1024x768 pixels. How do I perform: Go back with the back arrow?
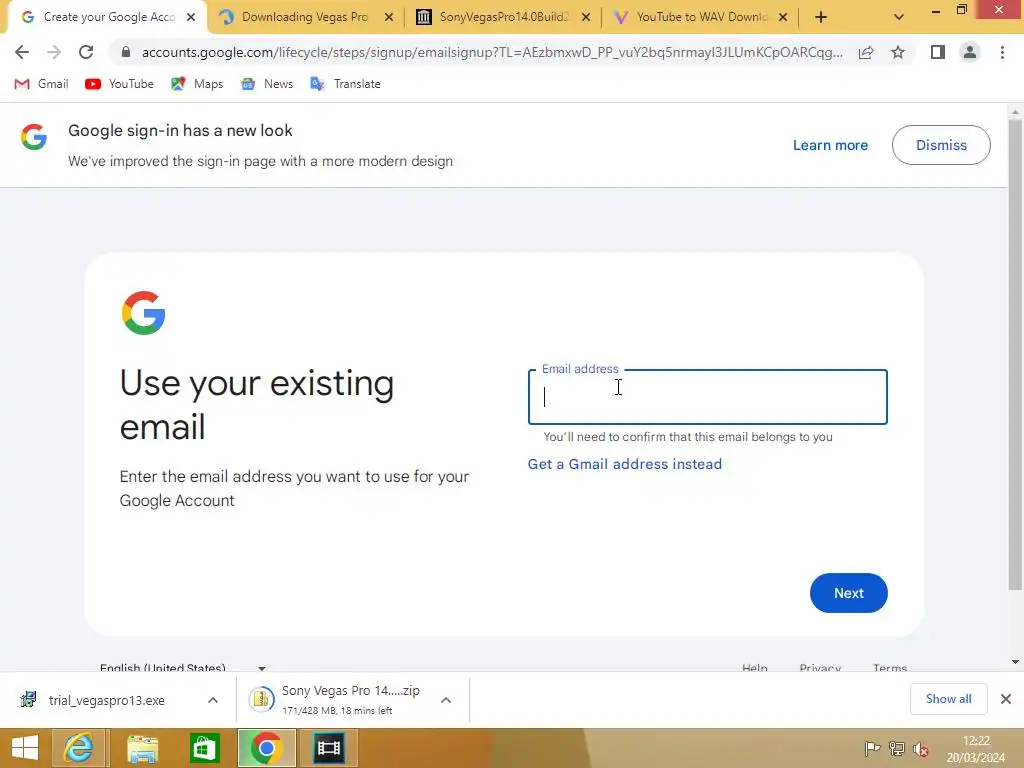[x=22, y=52]
